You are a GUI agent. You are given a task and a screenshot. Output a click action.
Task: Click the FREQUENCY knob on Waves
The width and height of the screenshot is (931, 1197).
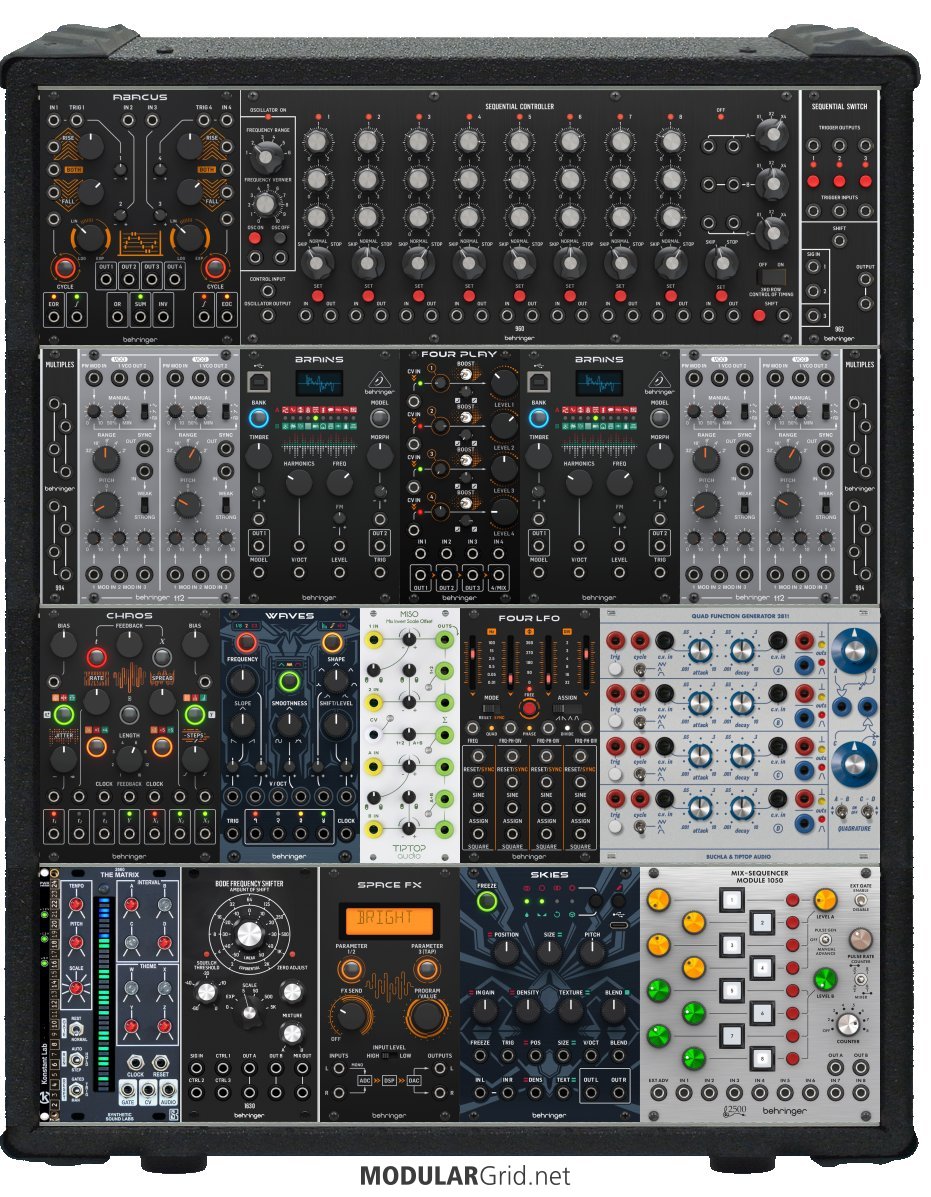242,679
